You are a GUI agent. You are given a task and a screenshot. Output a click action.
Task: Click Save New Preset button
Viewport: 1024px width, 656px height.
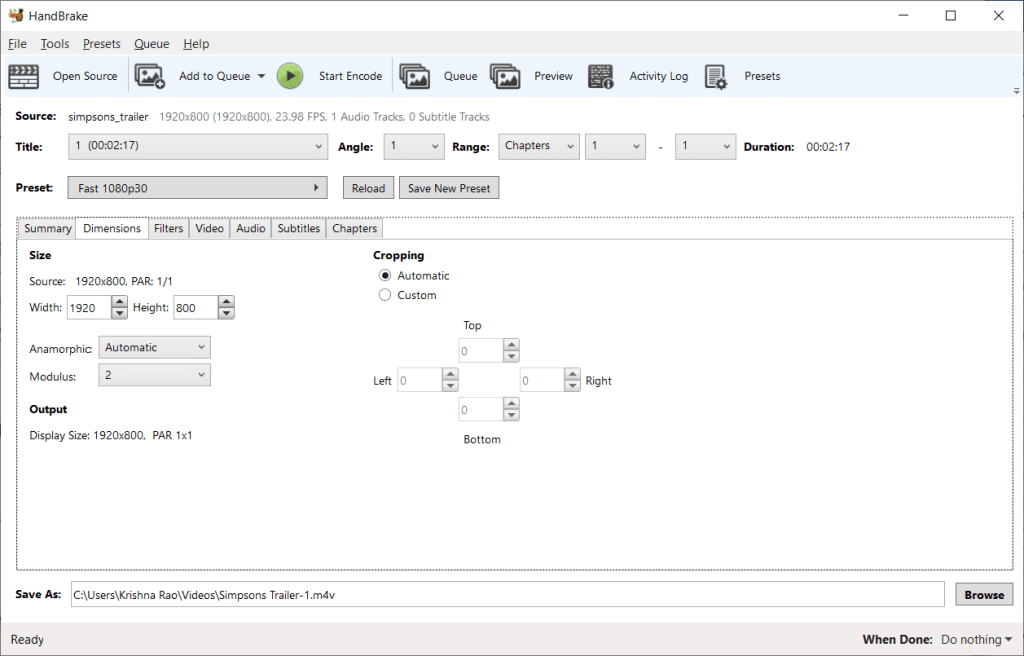point(448,188)
